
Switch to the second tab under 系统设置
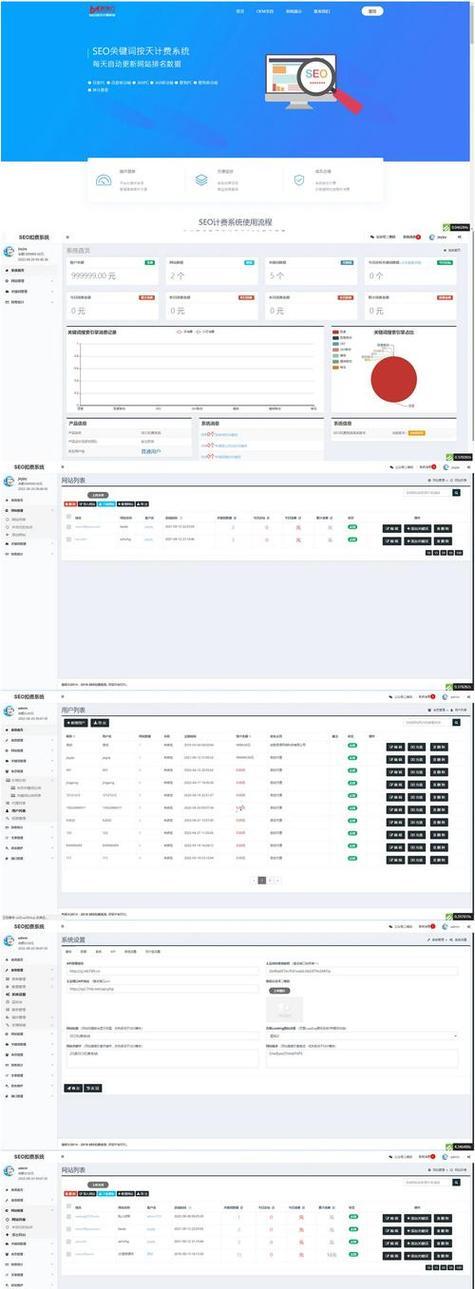(84, 952)
